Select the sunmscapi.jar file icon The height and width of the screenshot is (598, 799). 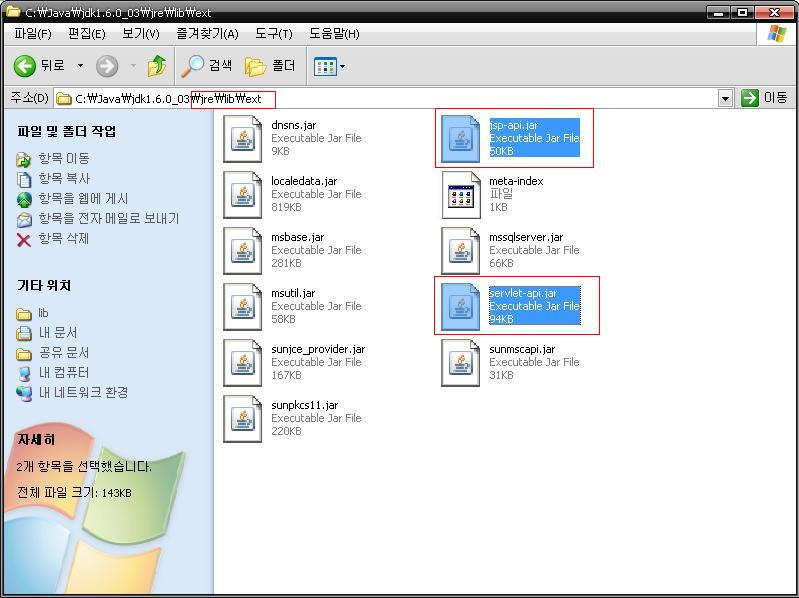461,363
